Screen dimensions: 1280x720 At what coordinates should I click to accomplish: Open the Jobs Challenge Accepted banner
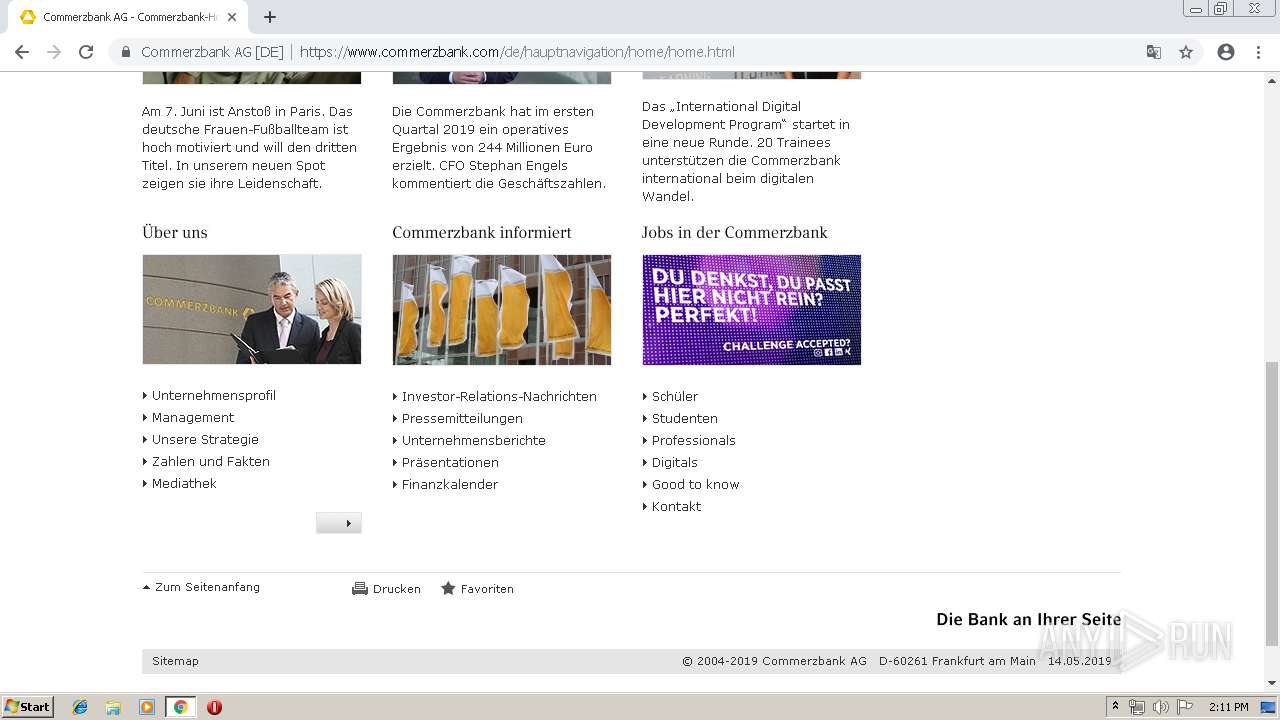click(x=752, y=309)
